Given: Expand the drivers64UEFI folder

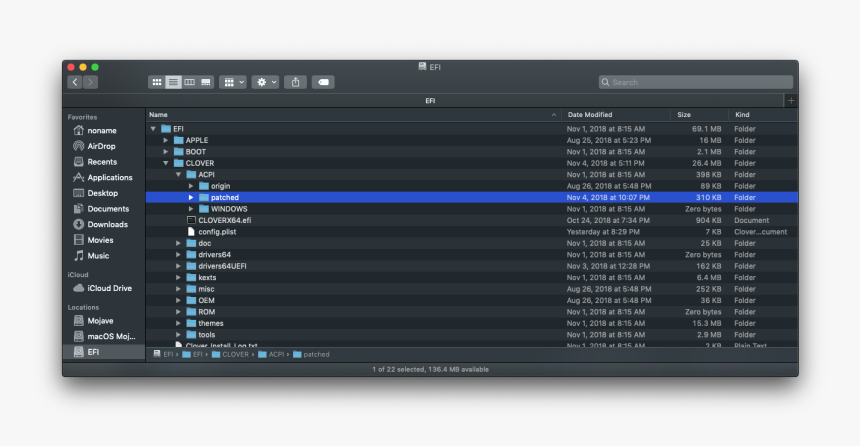Looking at the screenshot, I should click(x=178, y=266).
